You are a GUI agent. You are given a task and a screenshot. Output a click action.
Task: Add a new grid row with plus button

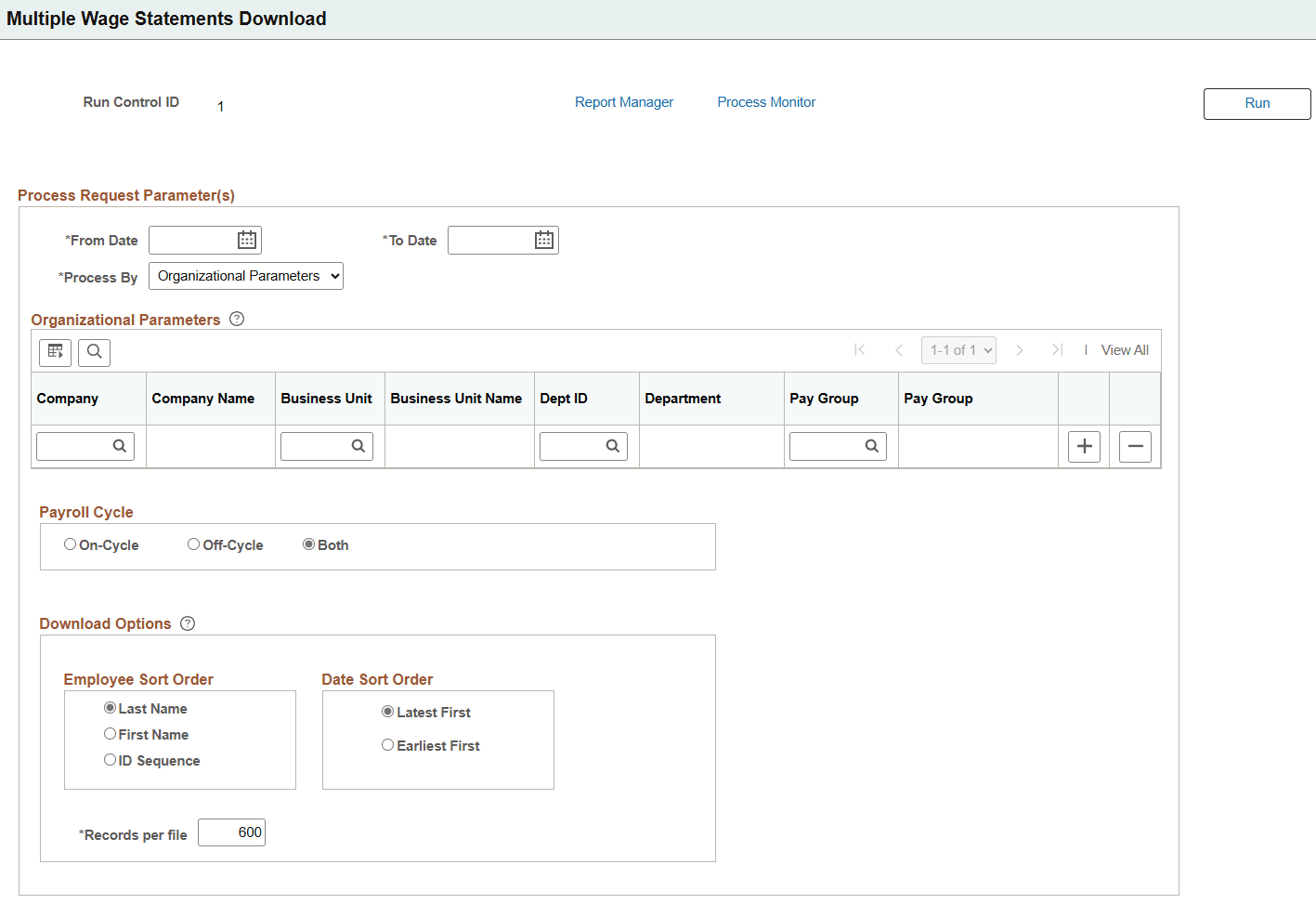(1083, 446)
